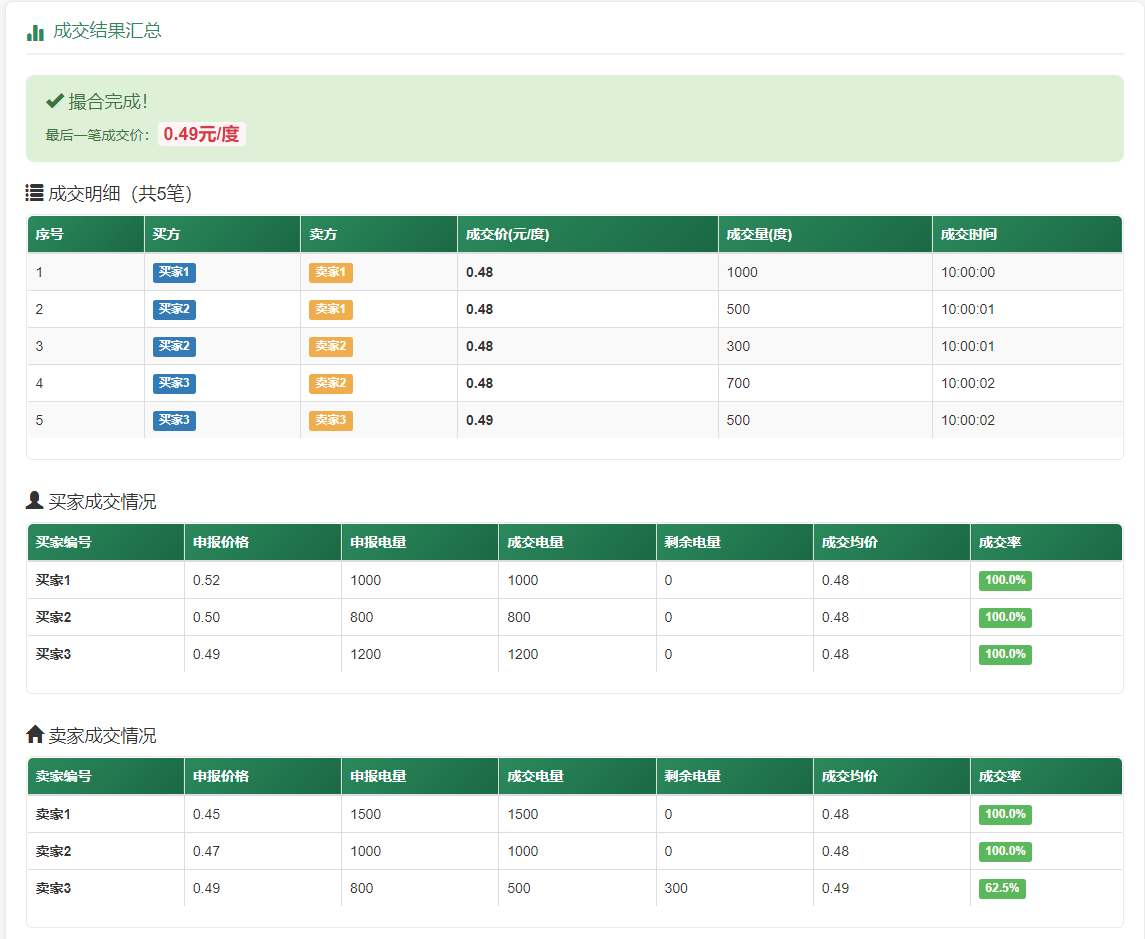Select the 卖家3 badge in trade row 5
Screen dimensions: 1145x939
tap(330, 420)
